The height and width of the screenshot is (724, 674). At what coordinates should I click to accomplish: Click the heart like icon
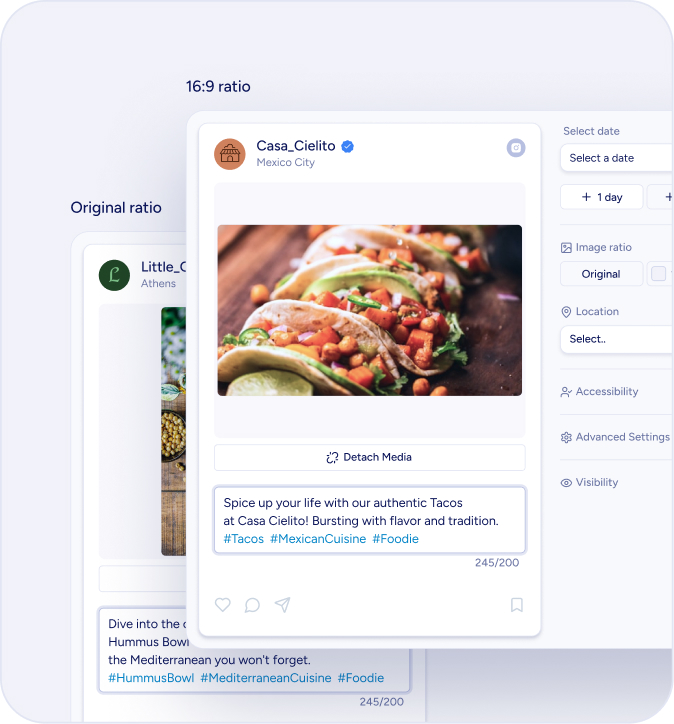tap(223, 604)
